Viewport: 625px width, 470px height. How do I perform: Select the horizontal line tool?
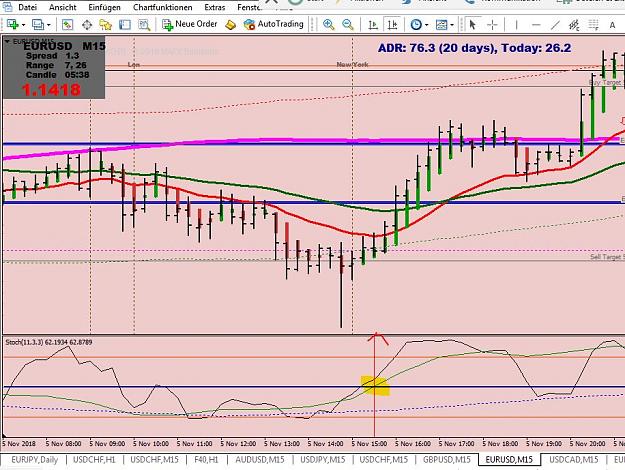[x=536, y=25]
